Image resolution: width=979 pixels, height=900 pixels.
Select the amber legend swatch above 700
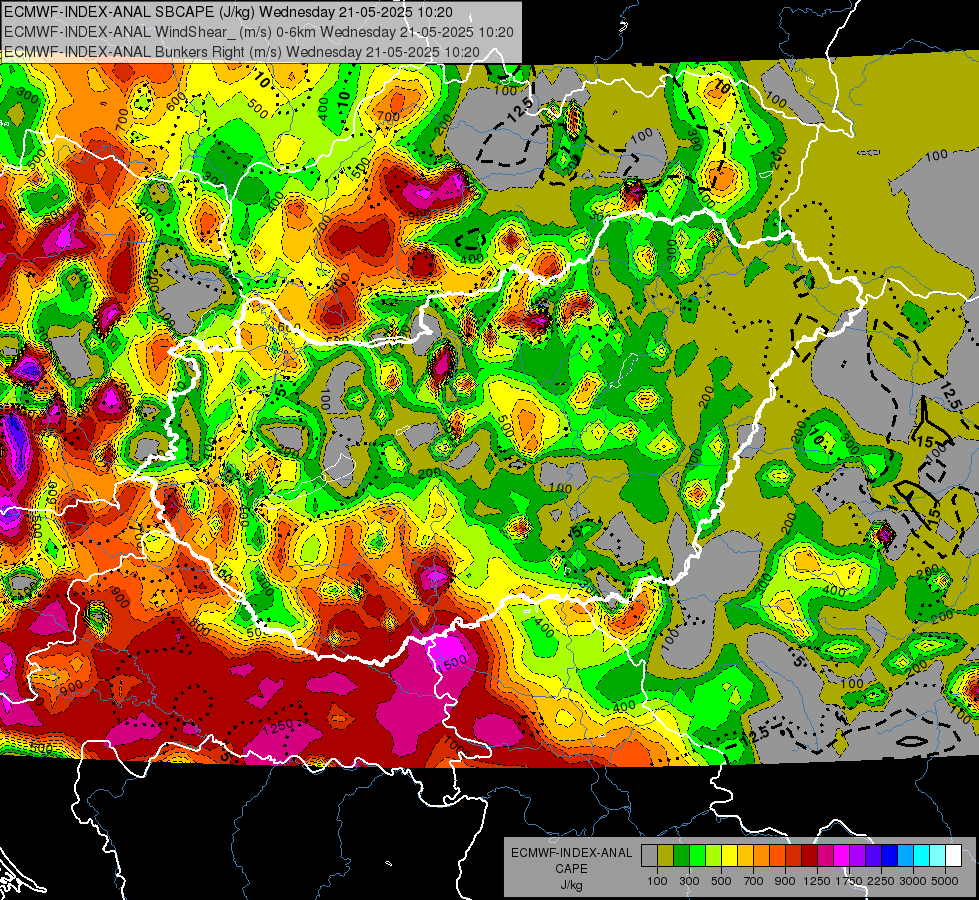click(745, 856)
